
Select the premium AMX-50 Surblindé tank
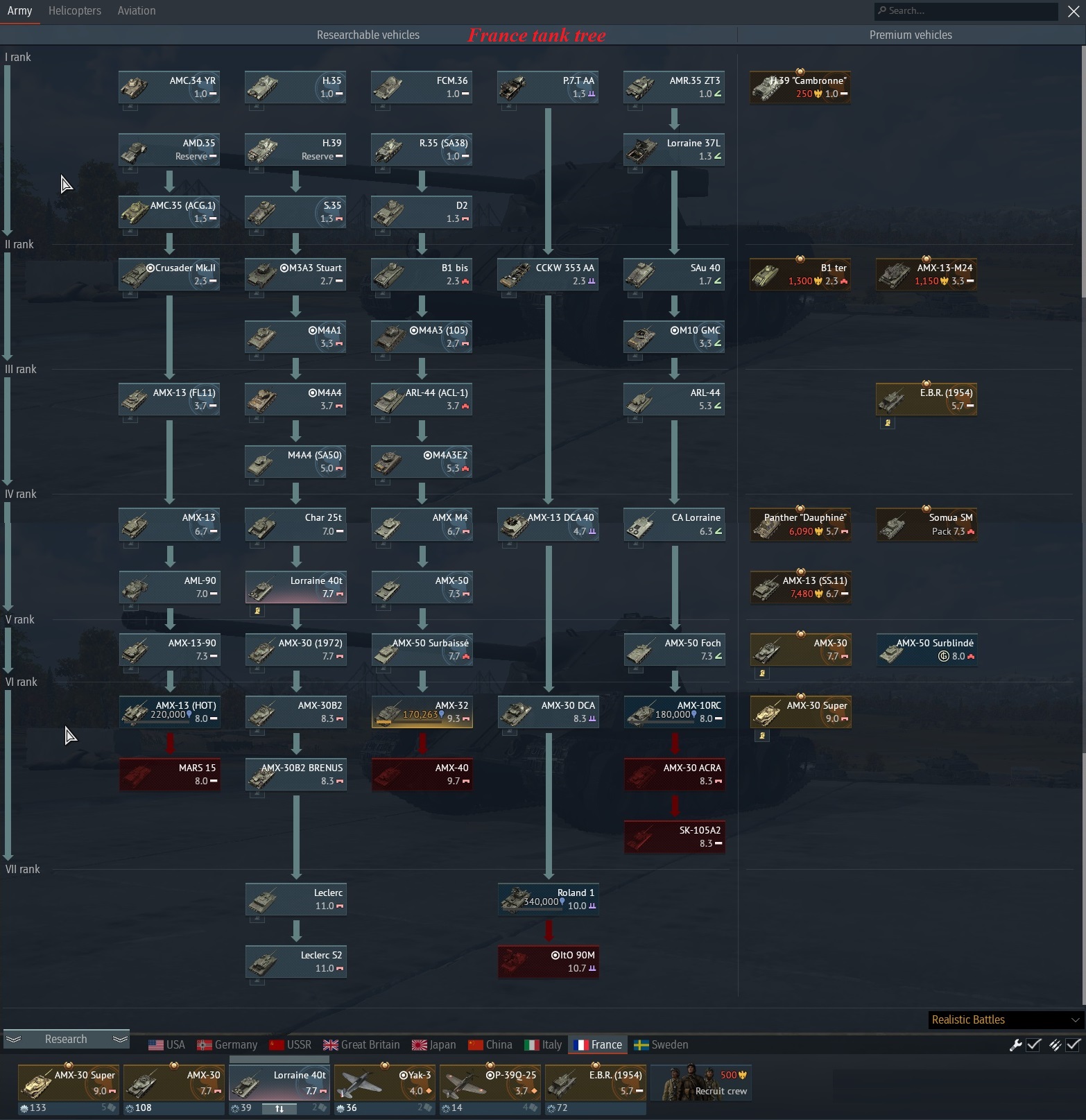pos(927,649)
